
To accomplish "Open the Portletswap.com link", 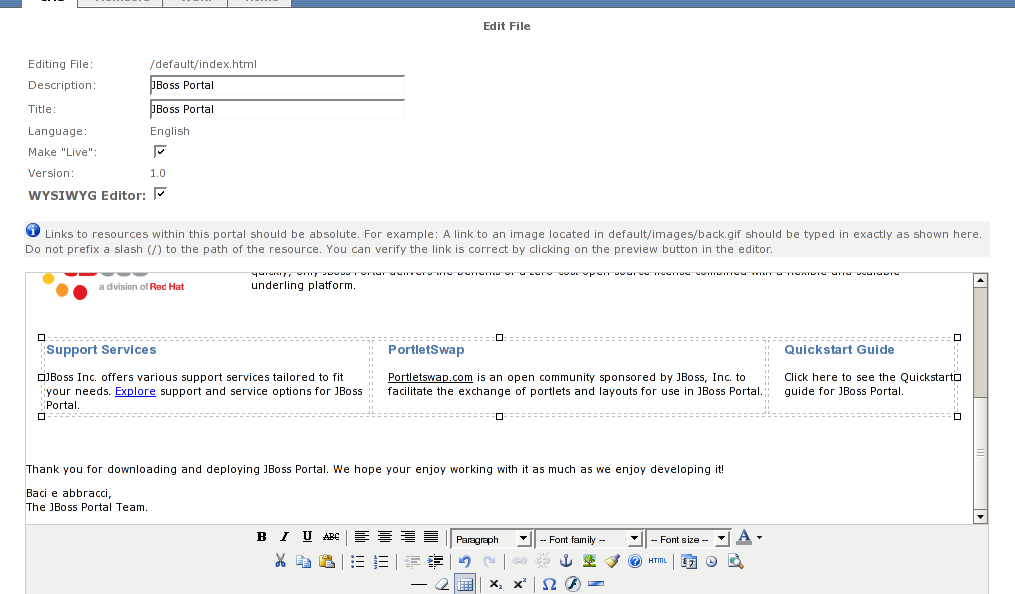I will (x=430, y=377).
